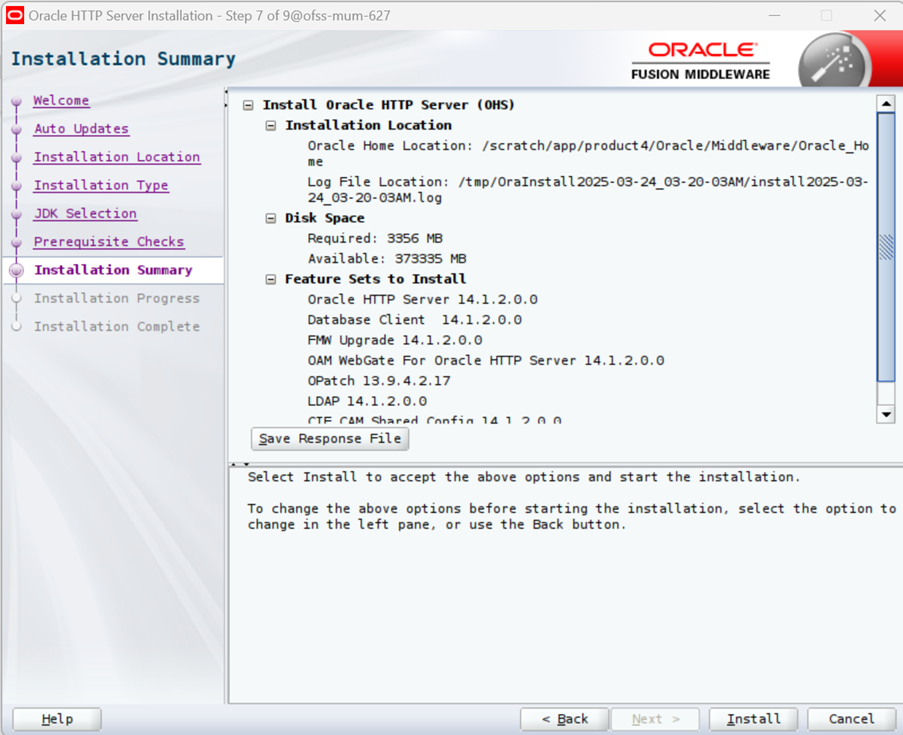This screenshot has width=903, height=735.
Task: Click the Installation Summary step bullet icon
Action: pos(17,270)
